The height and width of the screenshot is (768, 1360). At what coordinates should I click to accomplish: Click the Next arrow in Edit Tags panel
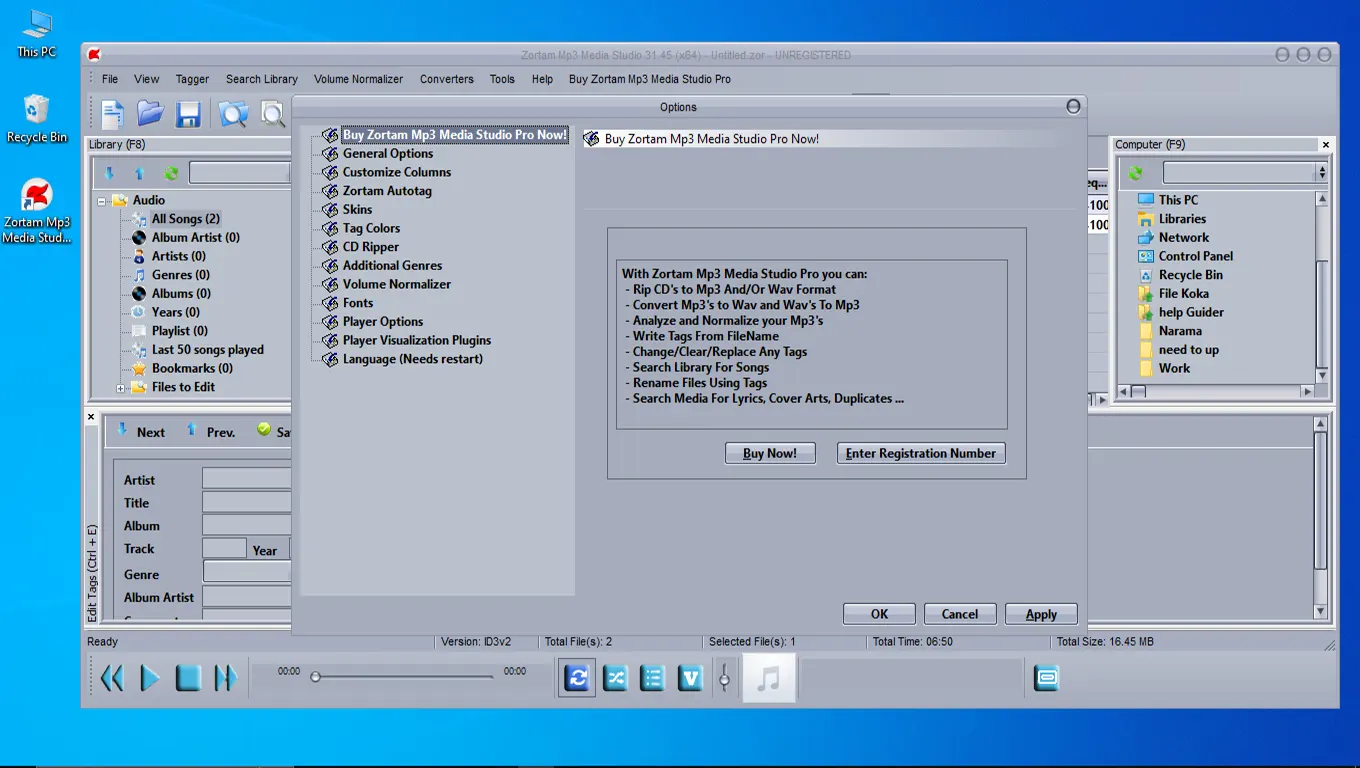tap(123, 430)
